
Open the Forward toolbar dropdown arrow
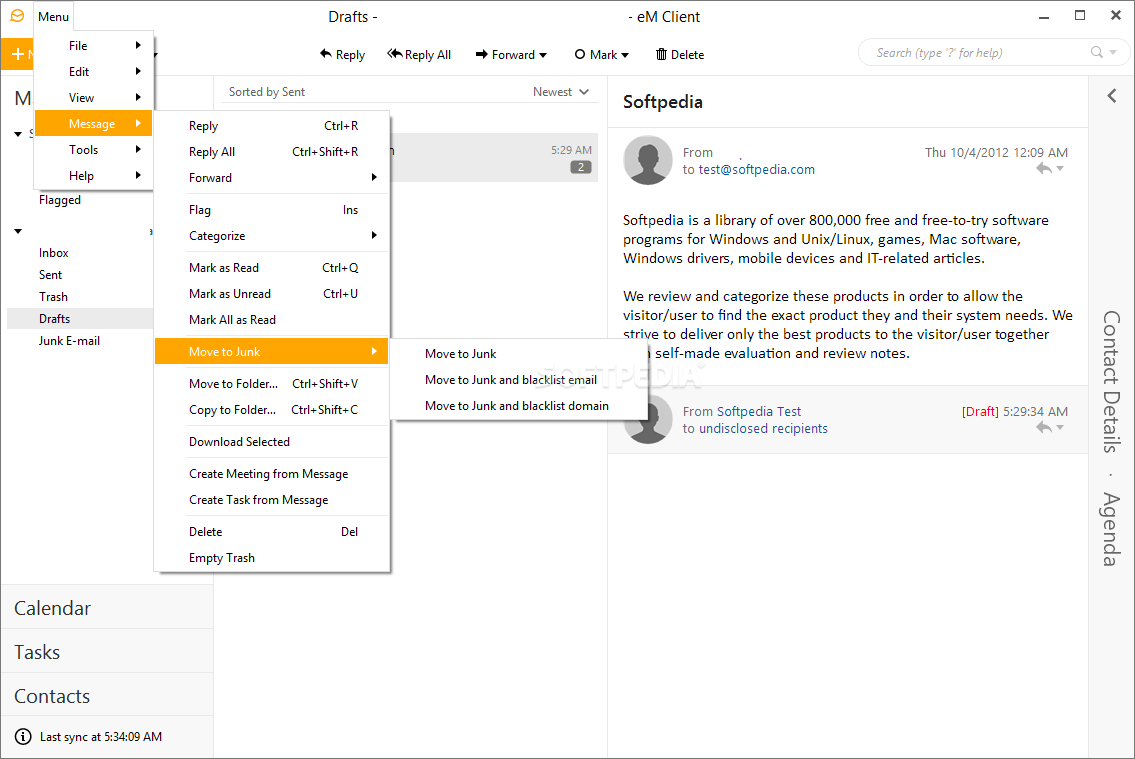click(x=543, y=55)
